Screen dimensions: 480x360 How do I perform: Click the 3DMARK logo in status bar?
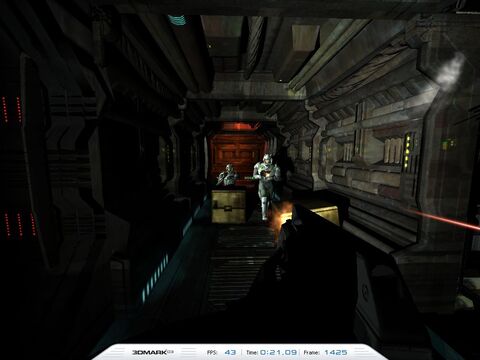coord(153,352)
